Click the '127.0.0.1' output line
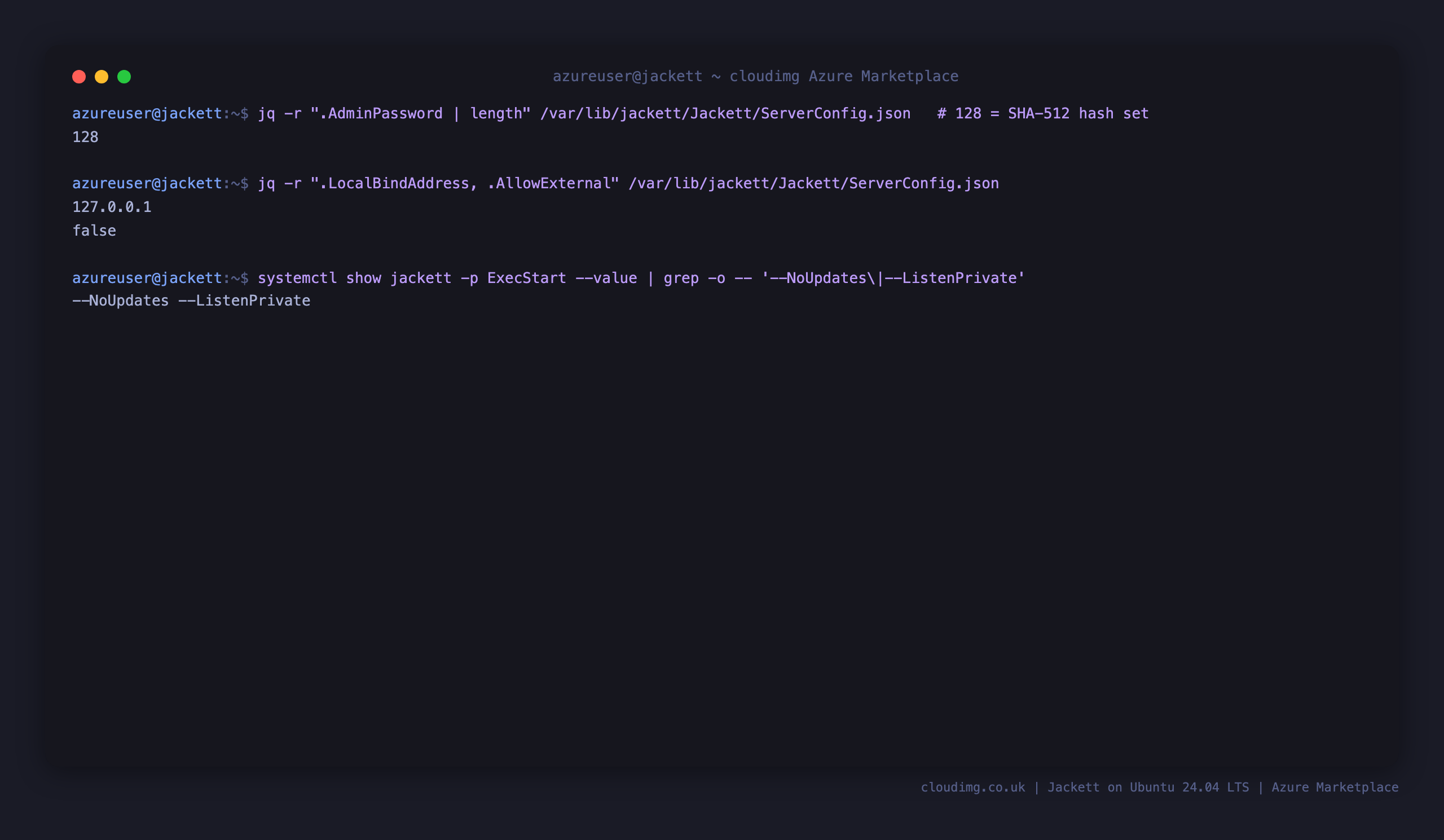Image resolution: width=1444 pixels, height=840 pixels. tap(112, 207)
